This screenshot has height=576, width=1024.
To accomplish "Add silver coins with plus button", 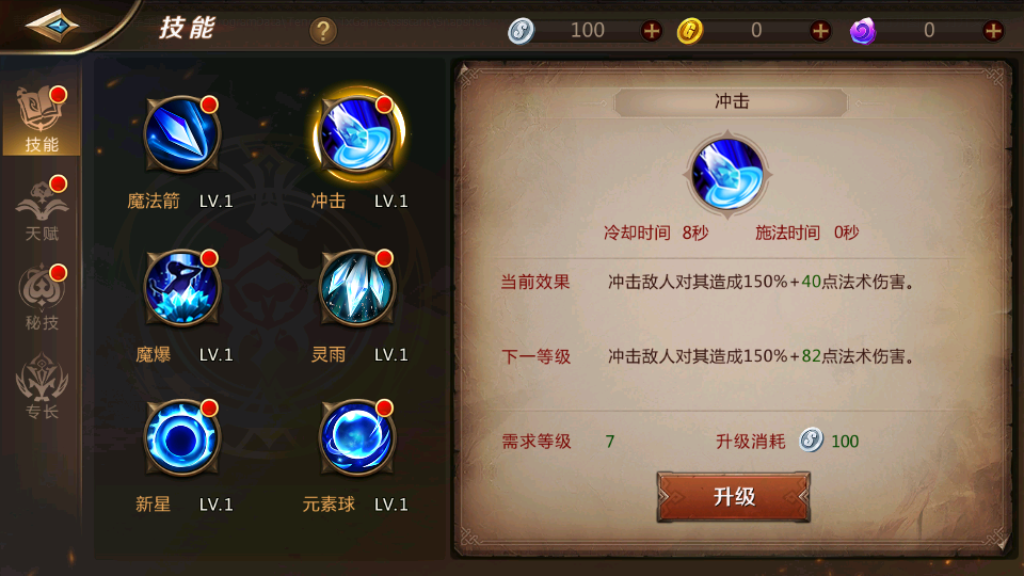I will [651, 31].
